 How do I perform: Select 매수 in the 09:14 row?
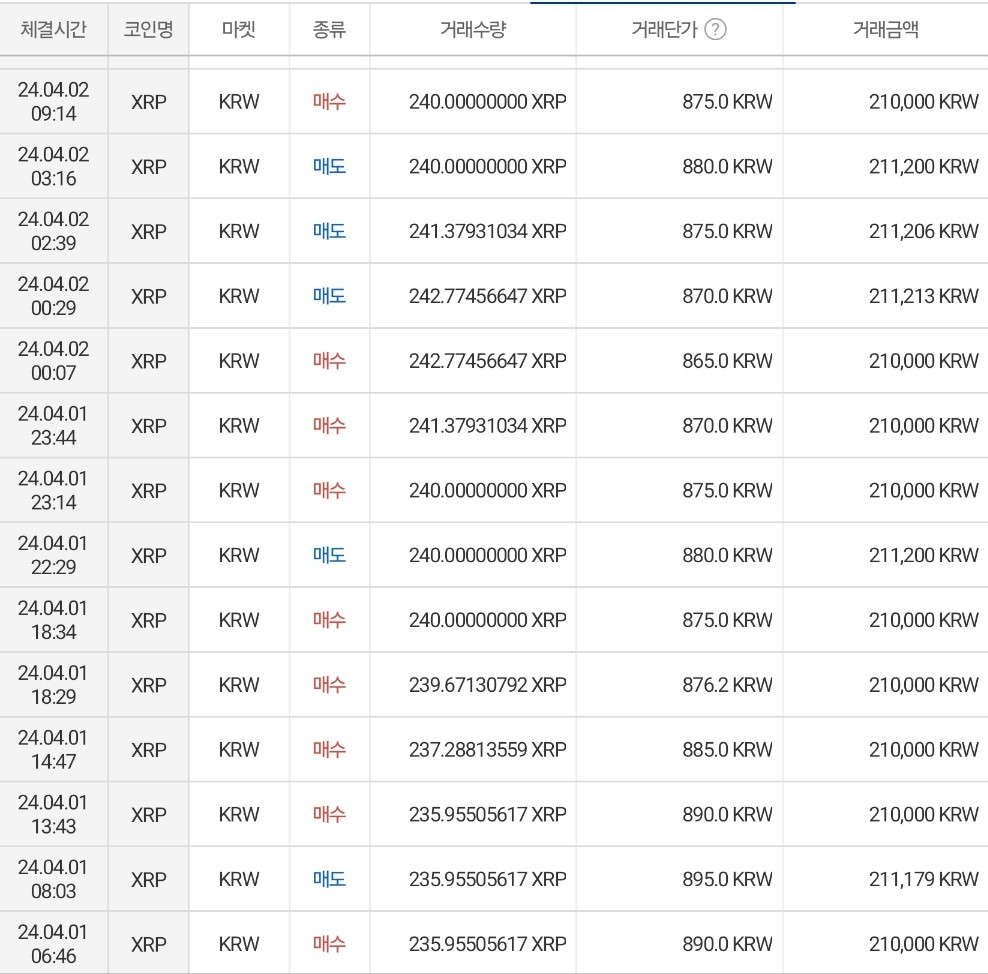[329, 101]
